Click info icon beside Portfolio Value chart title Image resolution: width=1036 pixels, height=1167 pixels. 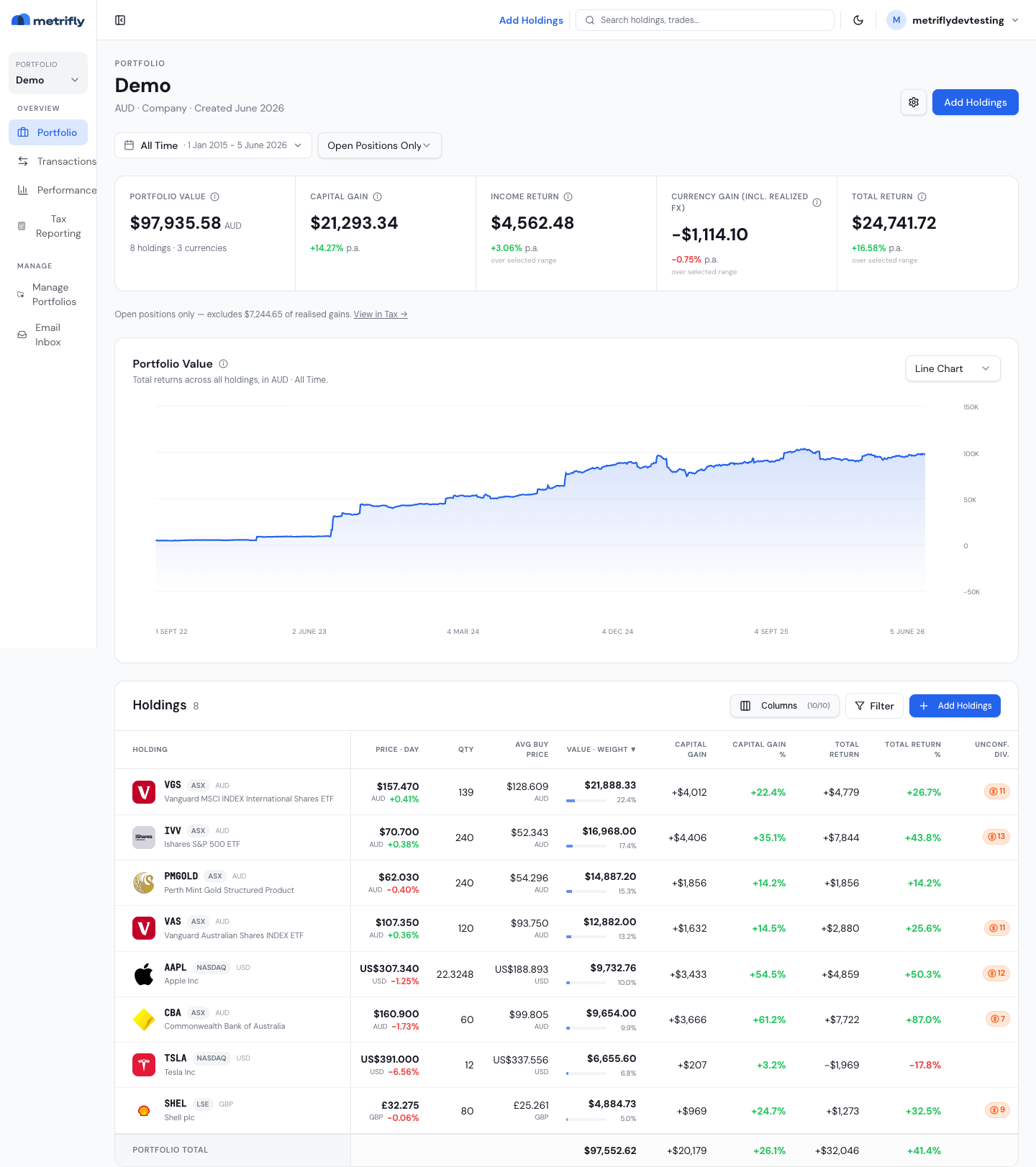(223, 364)
